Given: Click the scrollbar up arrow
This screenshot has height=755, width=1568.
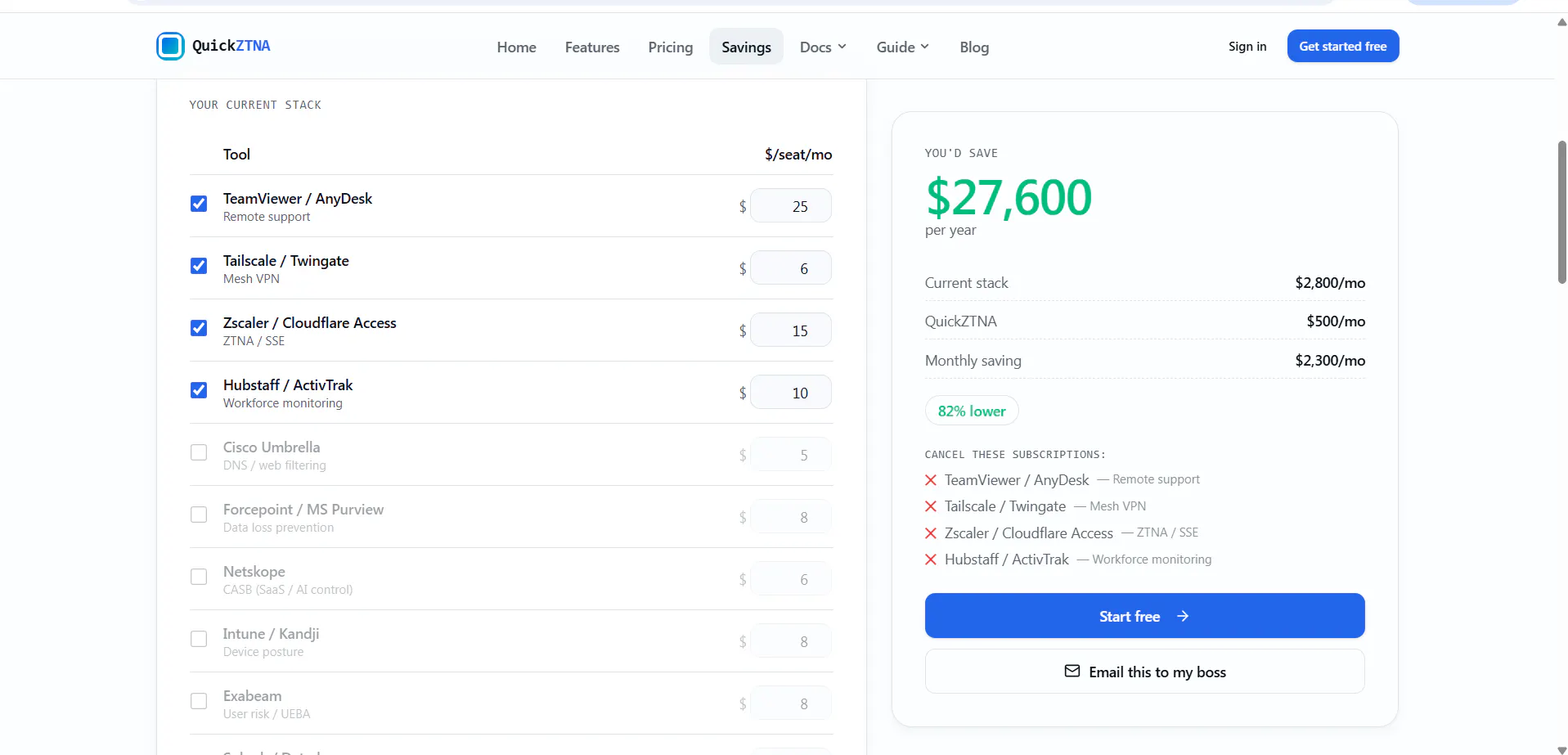Looking at the screenshot, I should [1561, 22].
